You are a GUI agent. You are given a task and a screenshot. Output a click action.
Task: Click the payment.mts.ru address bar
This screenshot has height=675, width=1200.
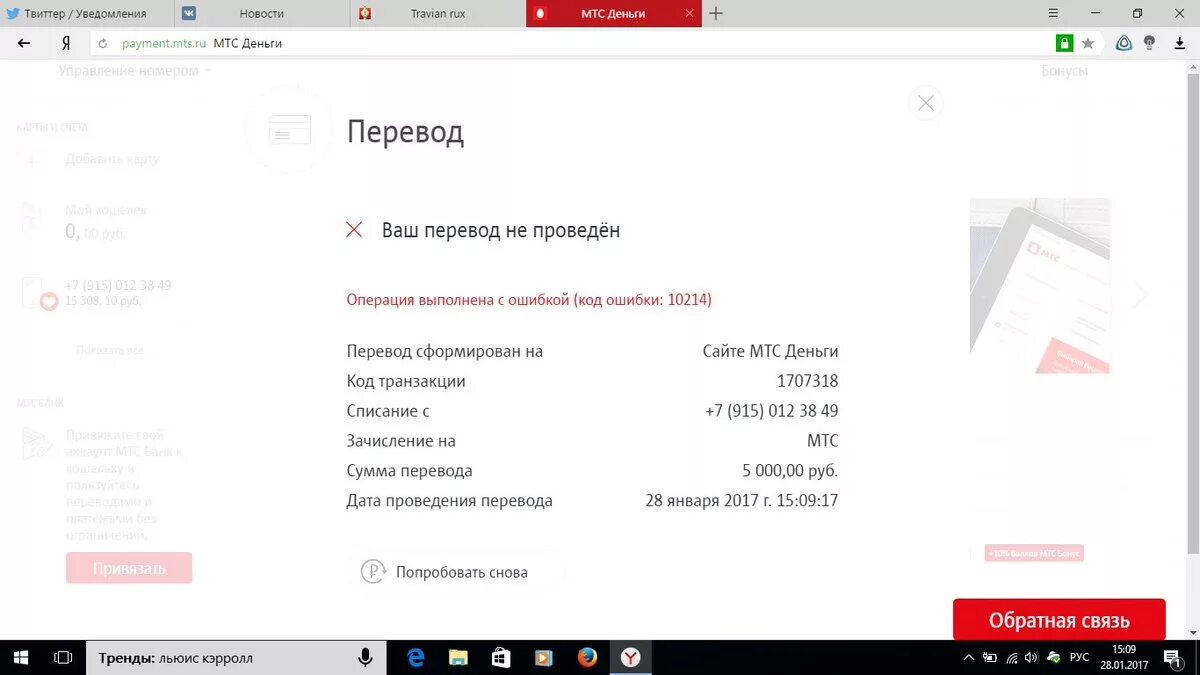(570, 43)
